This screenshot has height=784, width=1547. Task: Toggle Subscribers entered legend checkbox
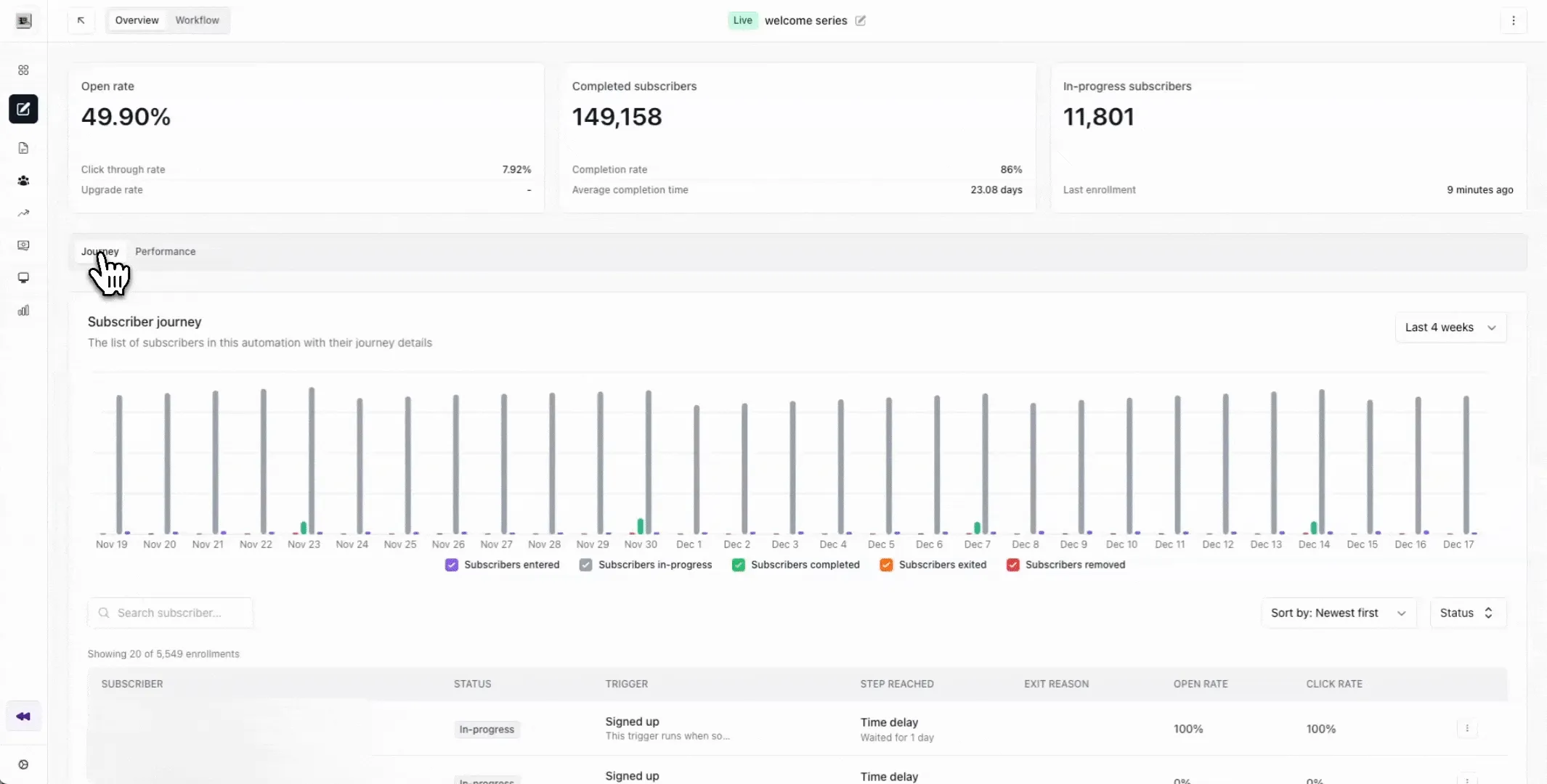point(452,565)
